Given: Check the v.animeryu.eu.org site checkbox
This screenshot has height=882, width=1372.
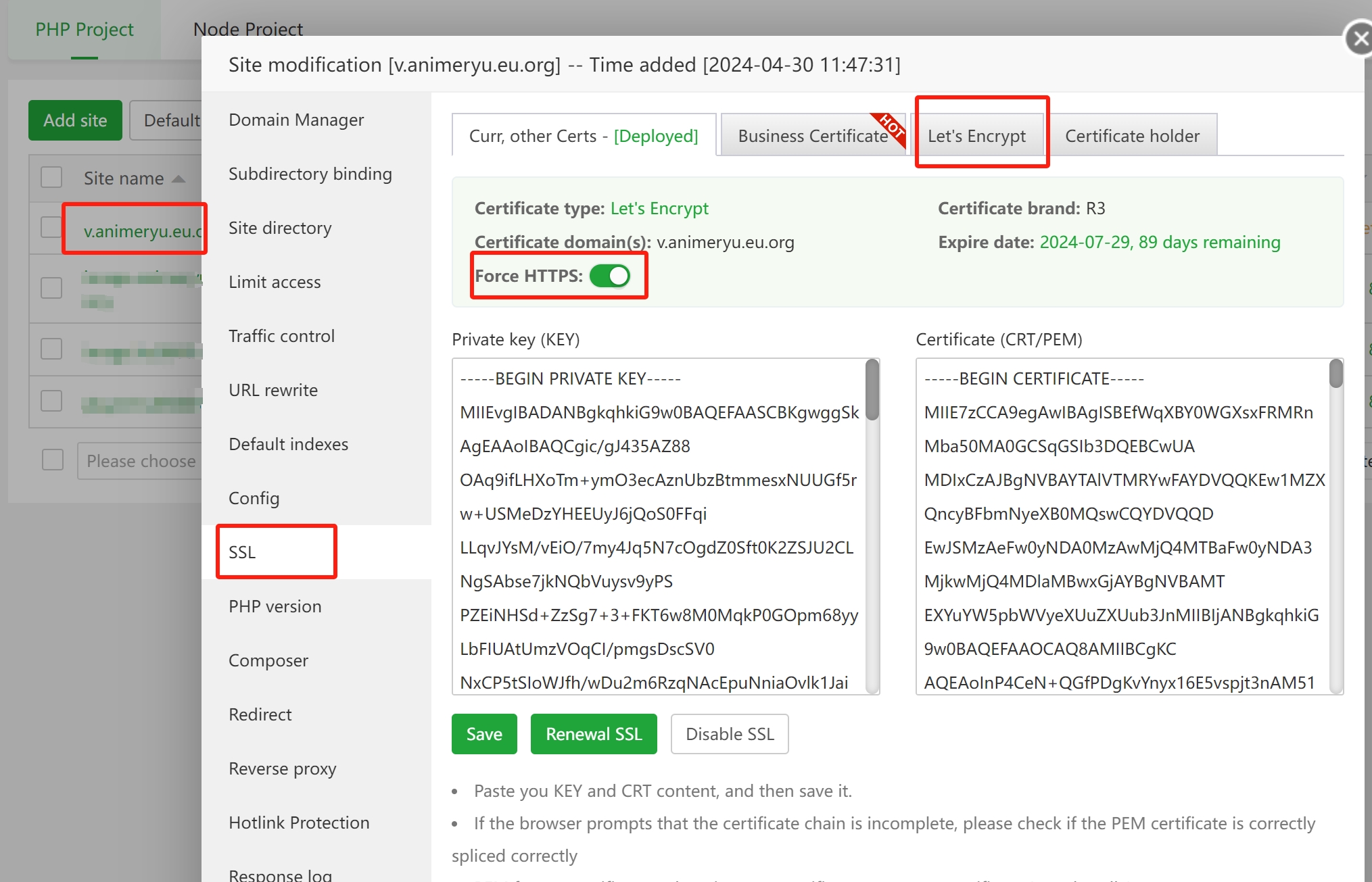Looking at the screenshot, I should pyautogui.click(x=51, y=227).
